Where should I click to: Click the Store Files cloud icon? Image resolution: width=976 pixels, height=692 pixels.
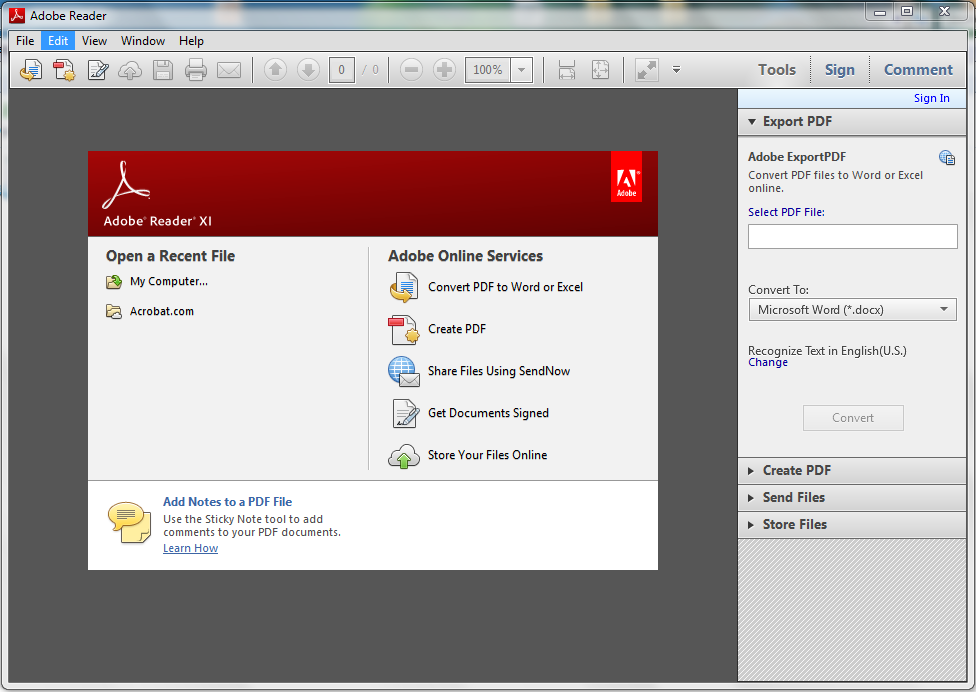[404, 456]
